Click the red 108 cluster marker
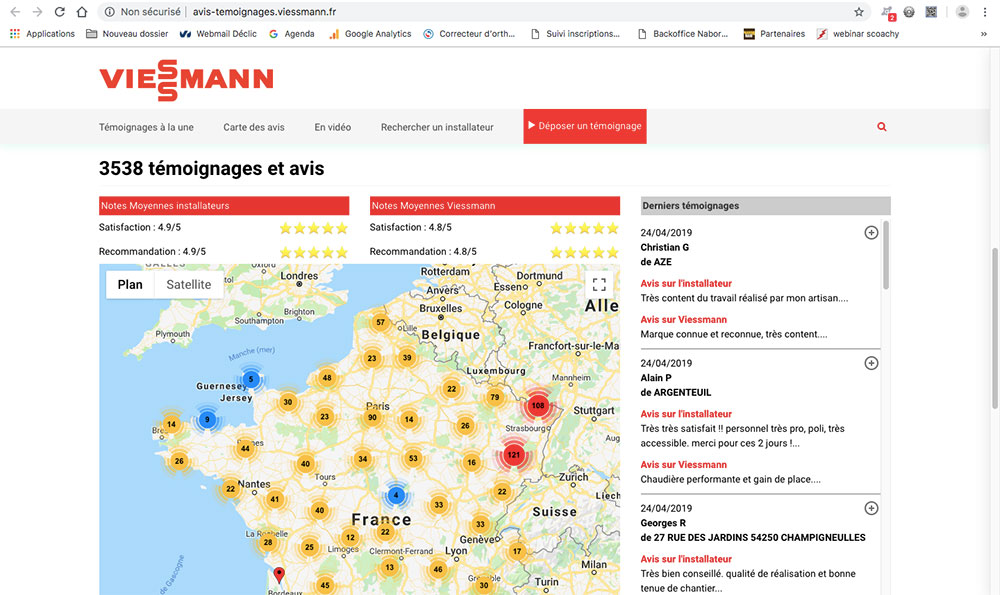The height and width of the screenshot is (595, 1000). (538, 406)
